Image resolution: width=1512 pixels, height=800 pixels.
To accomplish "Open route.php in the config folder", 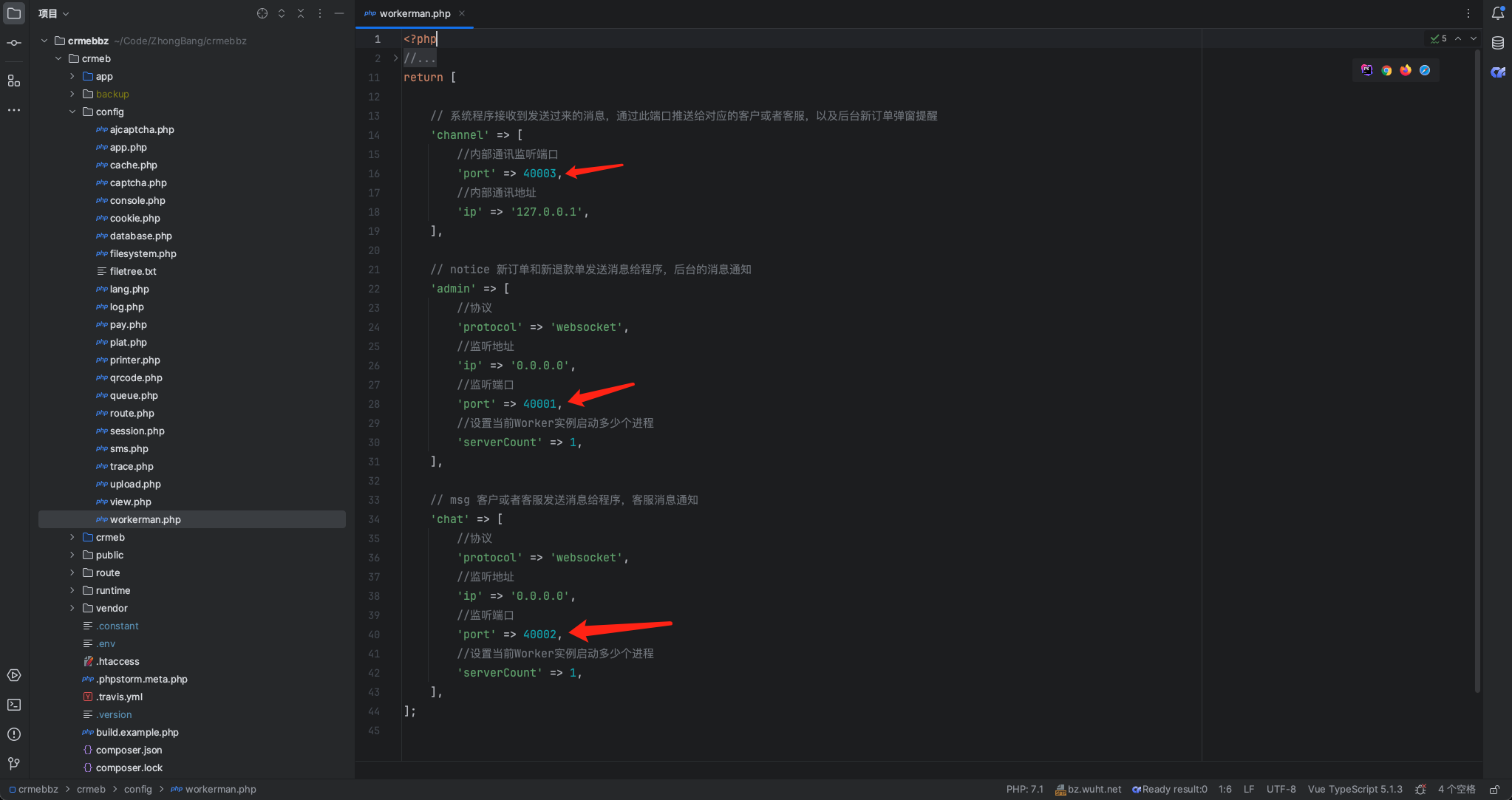I will [132, 413].
